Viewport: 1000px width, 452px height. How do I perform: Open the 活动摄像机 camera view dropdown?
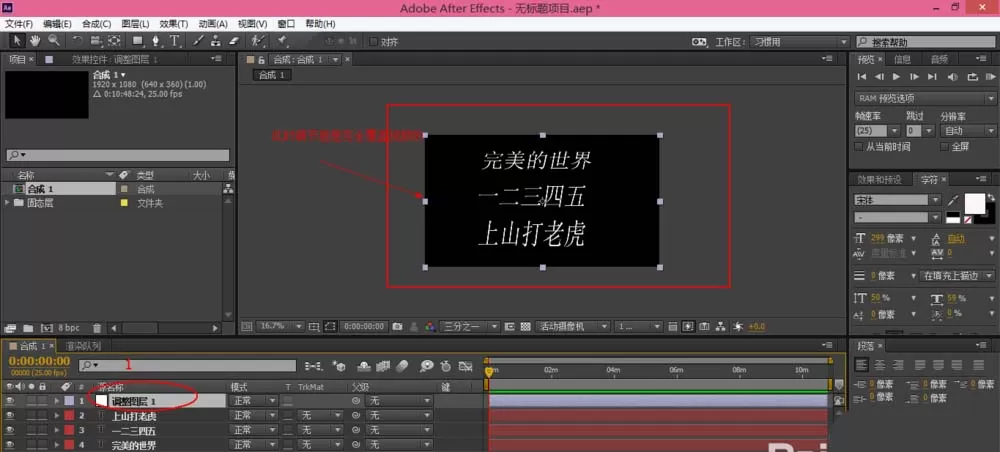coord(572,326)
